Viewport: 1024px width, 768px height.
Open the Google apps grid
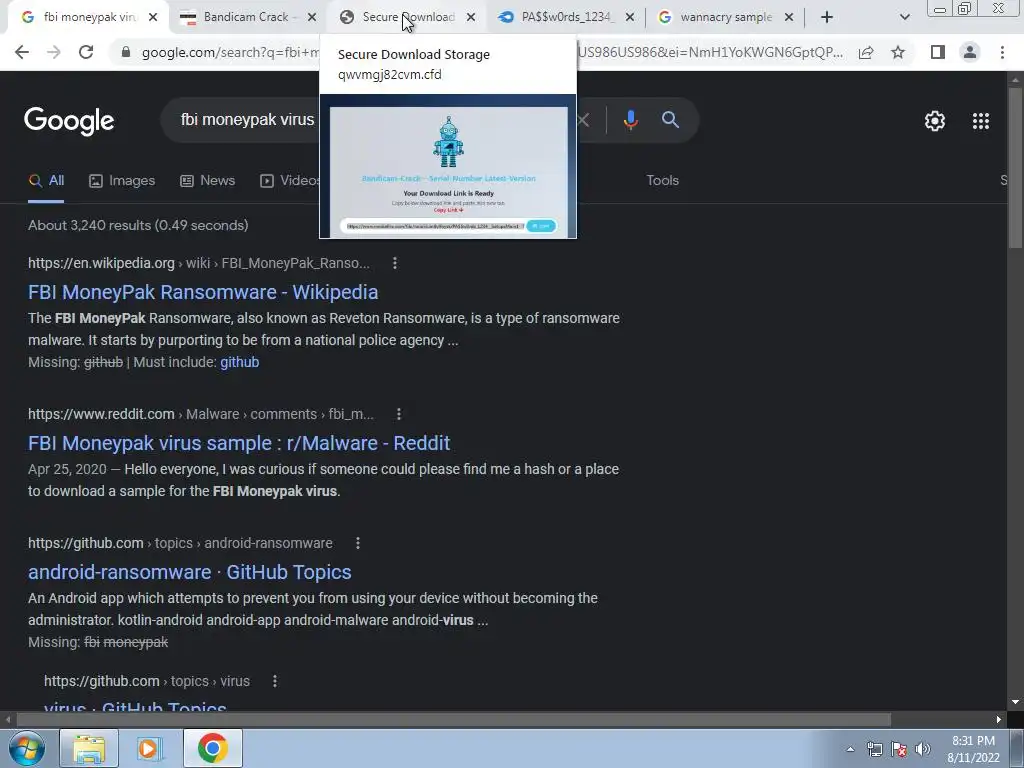click(x=981, y=121)
